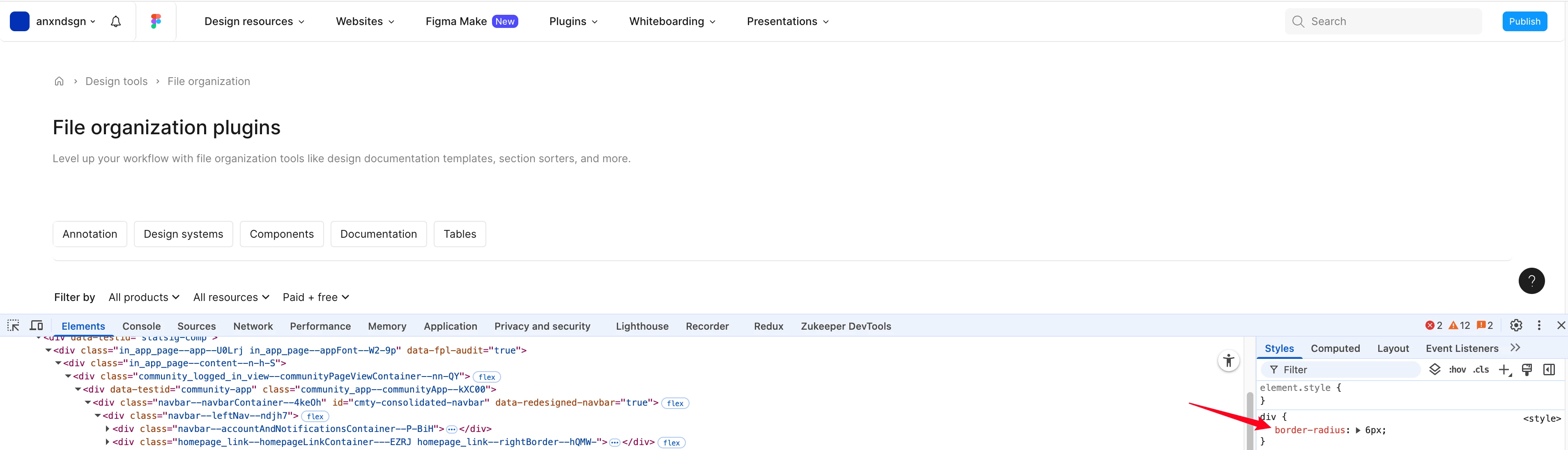Open the anxndsgn account dropdown

pos(66,21)
